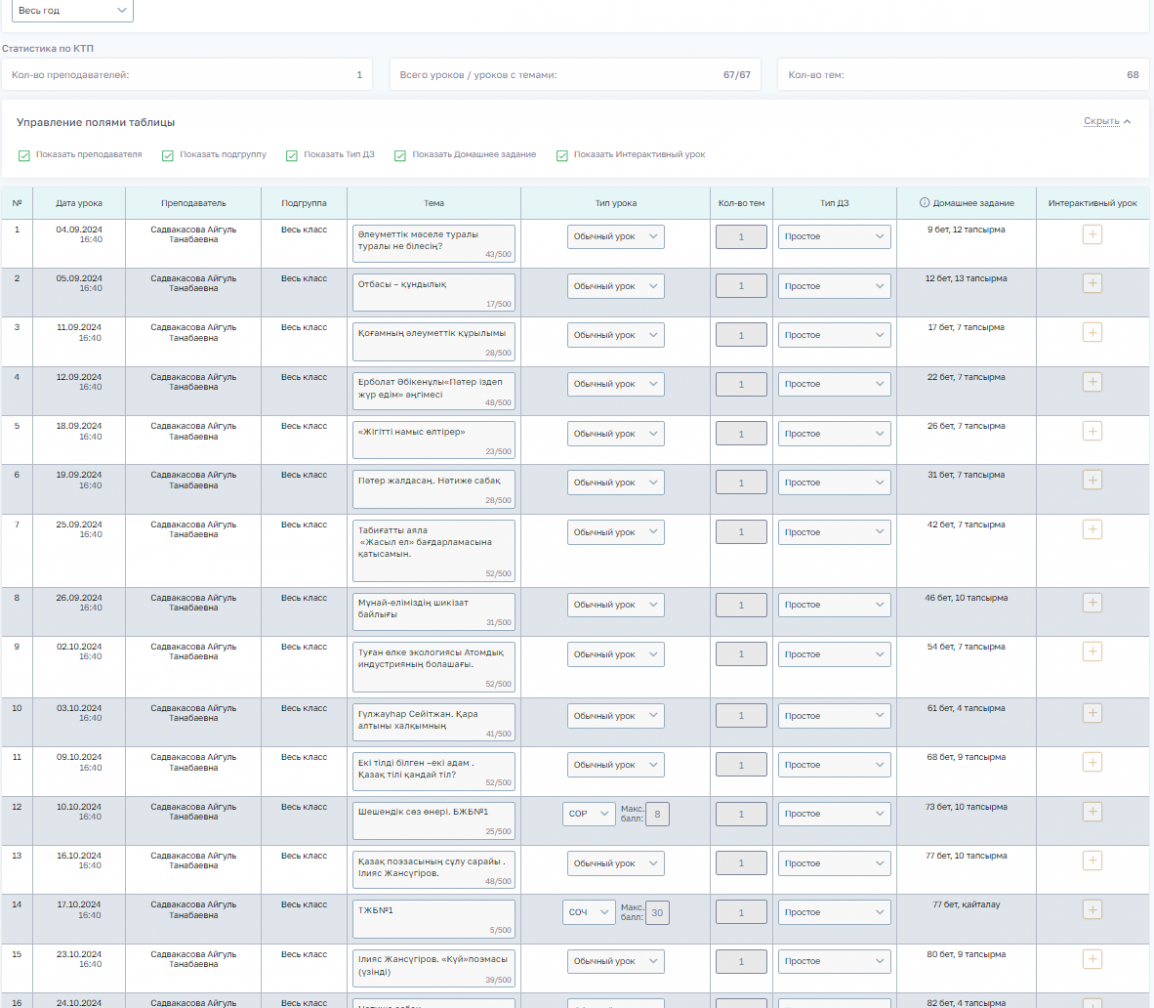This screenshot has width=1154, height=1008.
Task: Uncheck Показать подгруппу checkbox
Action: point(168,155)
